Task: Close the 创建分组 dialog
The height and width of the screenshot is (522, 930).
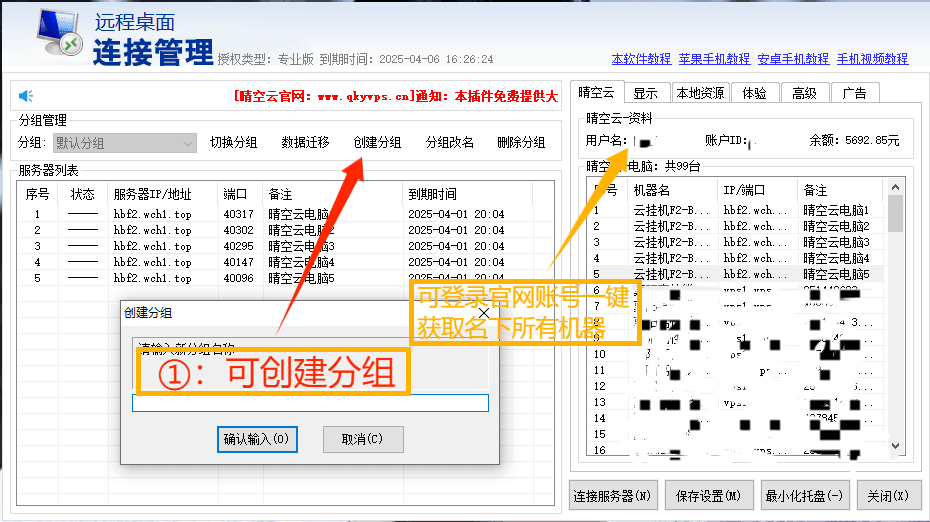Action: (484, 312)
